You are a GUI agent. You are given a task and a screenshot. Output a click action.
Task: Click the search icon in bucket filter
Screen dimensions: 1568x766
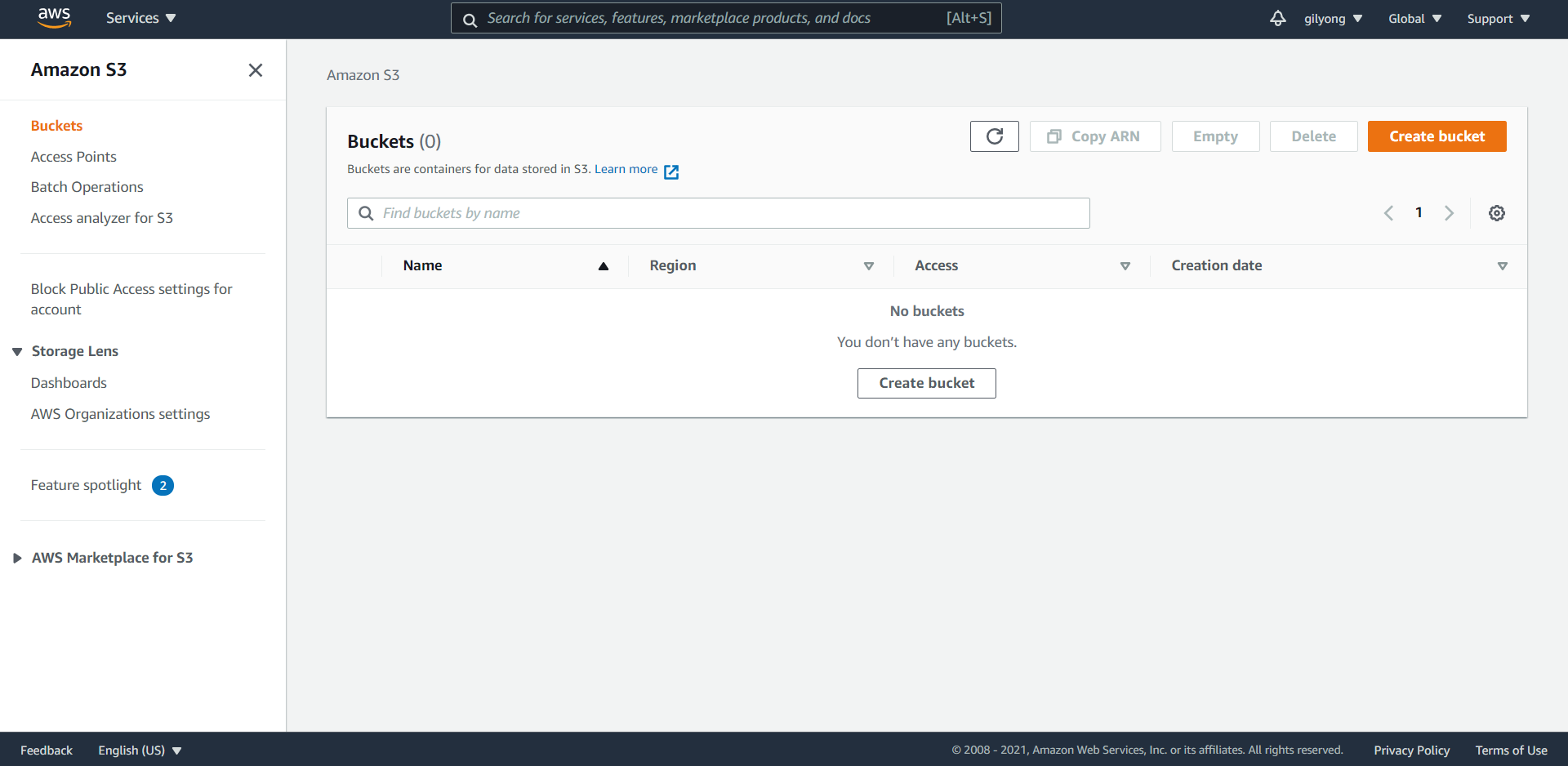pos(366,213)
